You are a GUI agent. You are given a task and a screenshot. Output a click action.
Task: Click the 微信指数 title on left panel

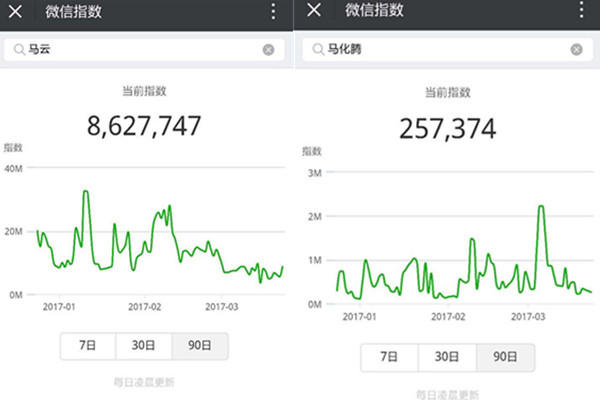tap(73, 11)
